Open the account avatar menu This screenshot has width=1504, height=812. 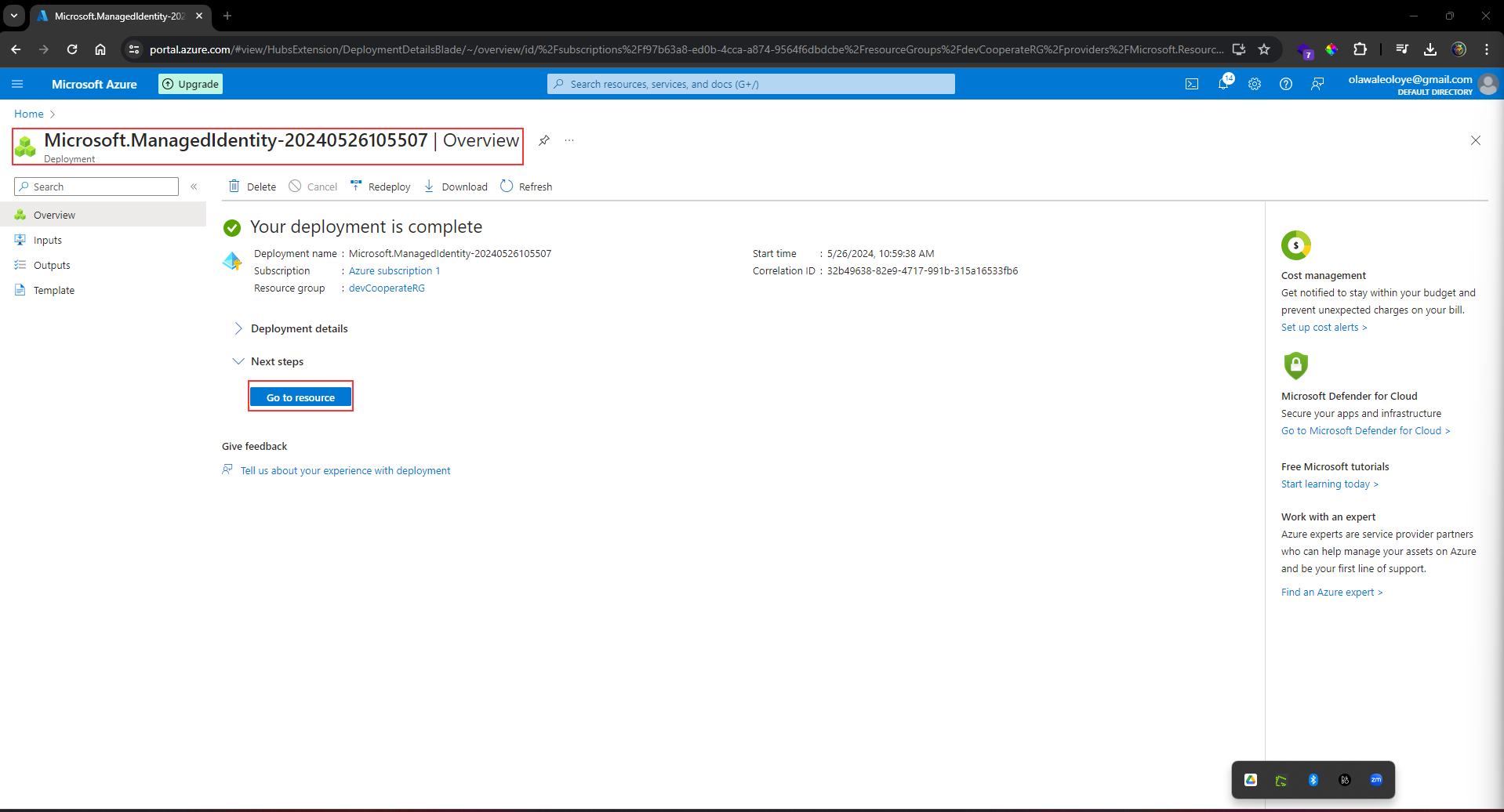pos(1489,85)
